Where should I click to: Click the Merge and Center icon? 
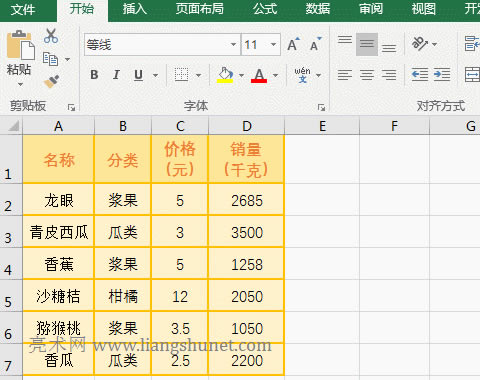click(x=472, y=75)
